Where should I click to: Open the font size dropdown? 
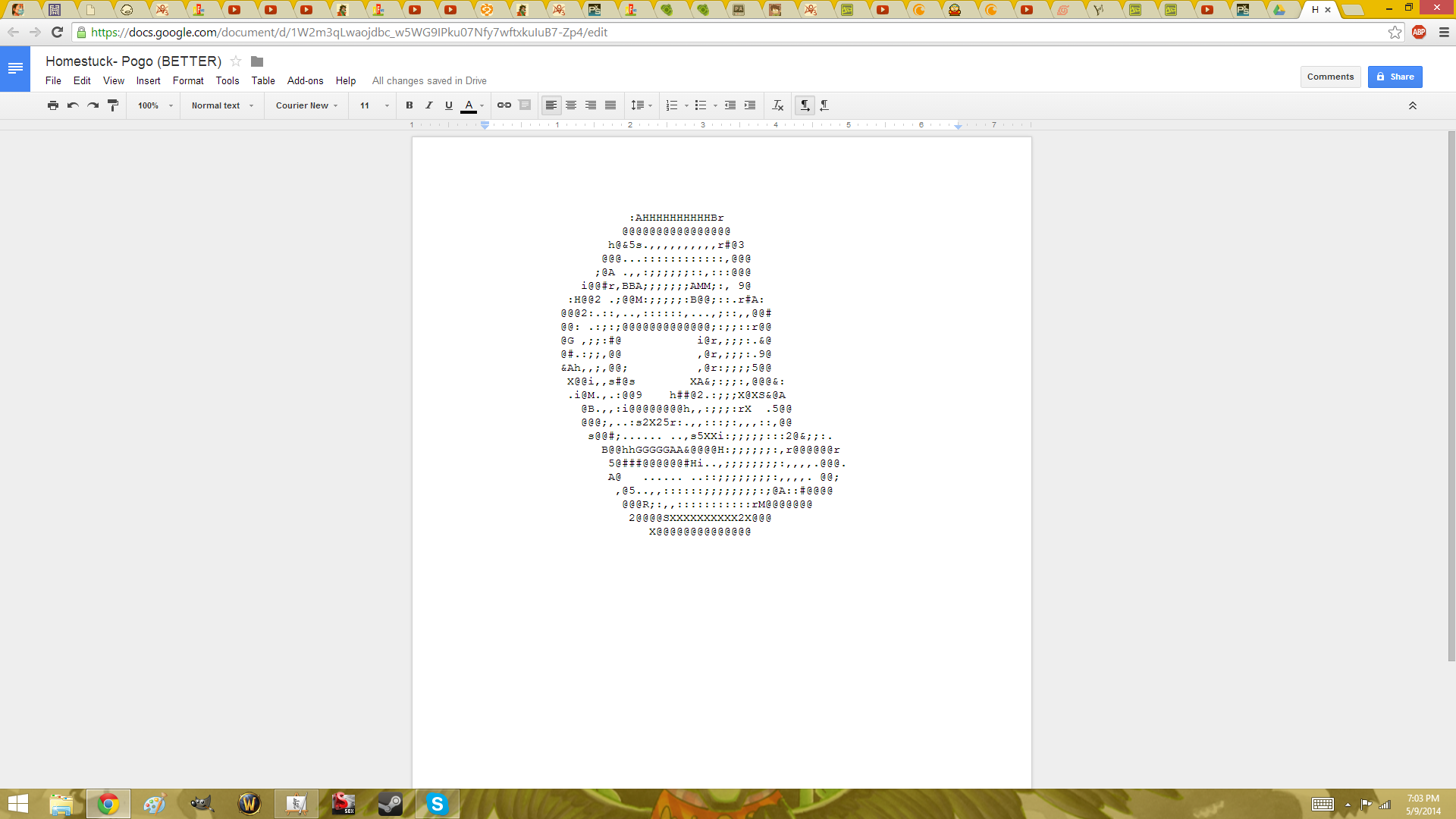374,105
